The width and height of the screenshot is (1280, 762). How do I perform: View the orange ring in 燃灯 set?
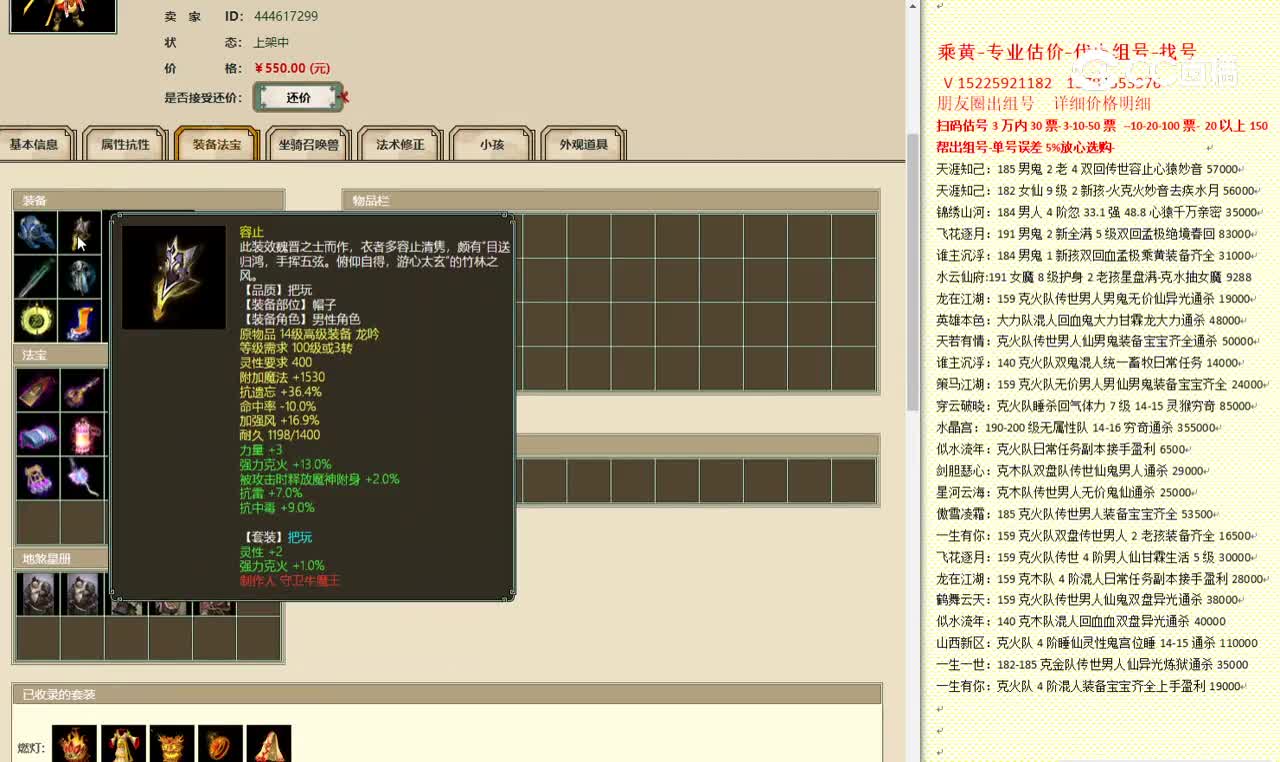(x=220, y=745)
